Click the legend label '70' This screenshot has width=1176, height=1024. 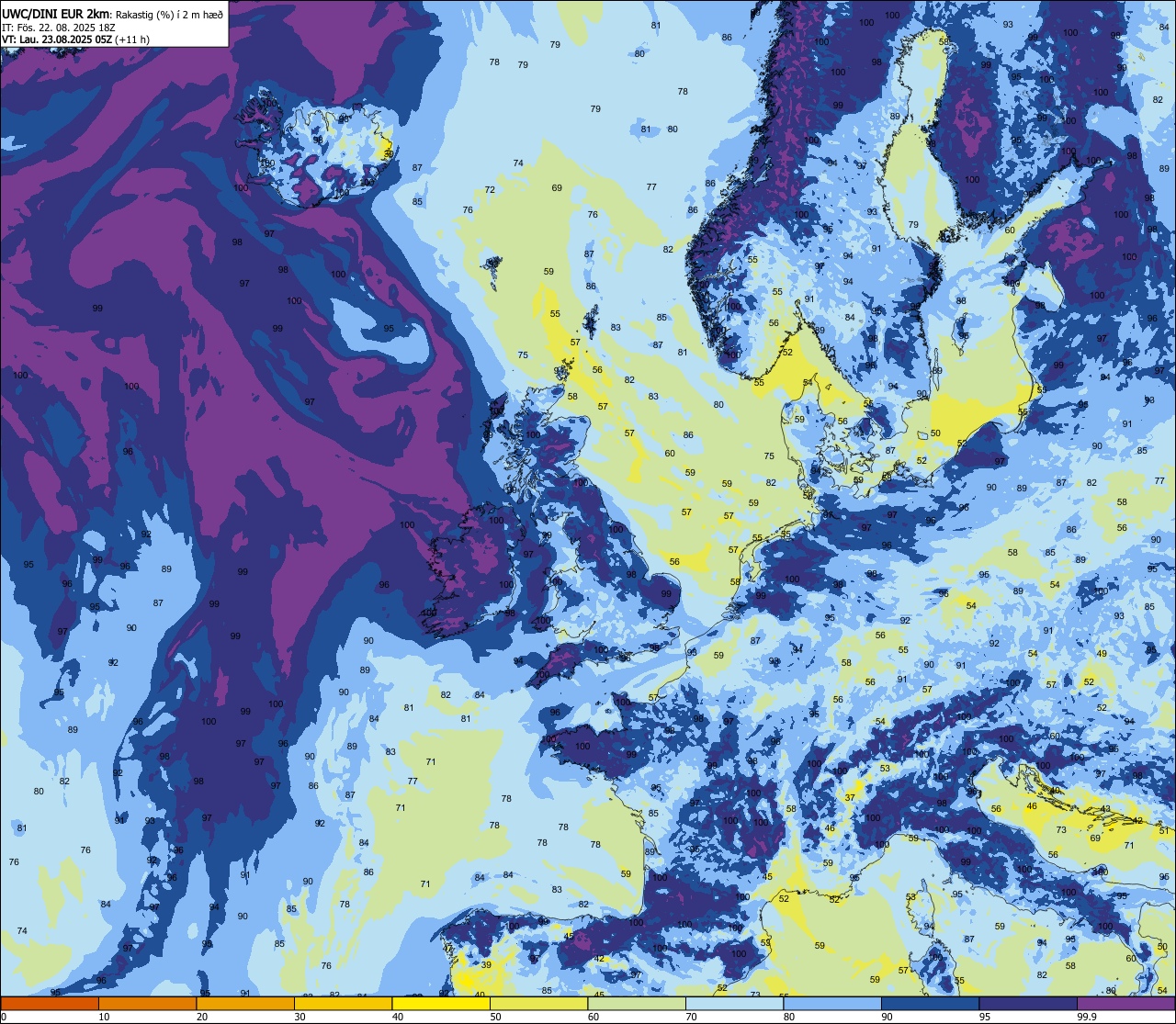click(691, 1017)
